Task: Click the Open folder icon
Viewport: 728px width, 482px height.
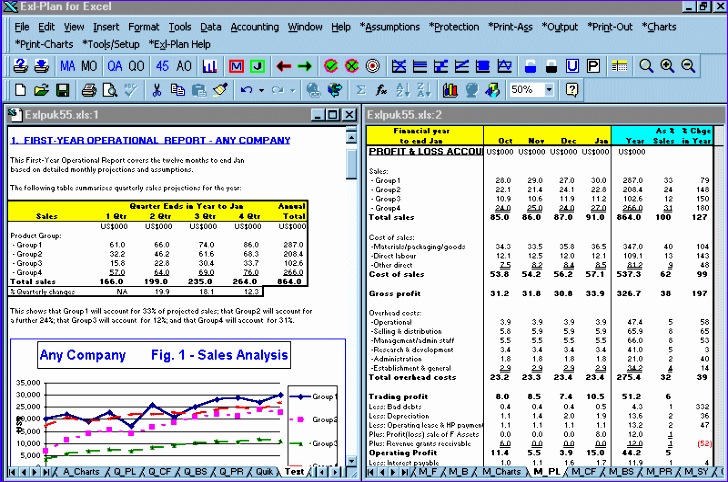Action: point(41,90)
